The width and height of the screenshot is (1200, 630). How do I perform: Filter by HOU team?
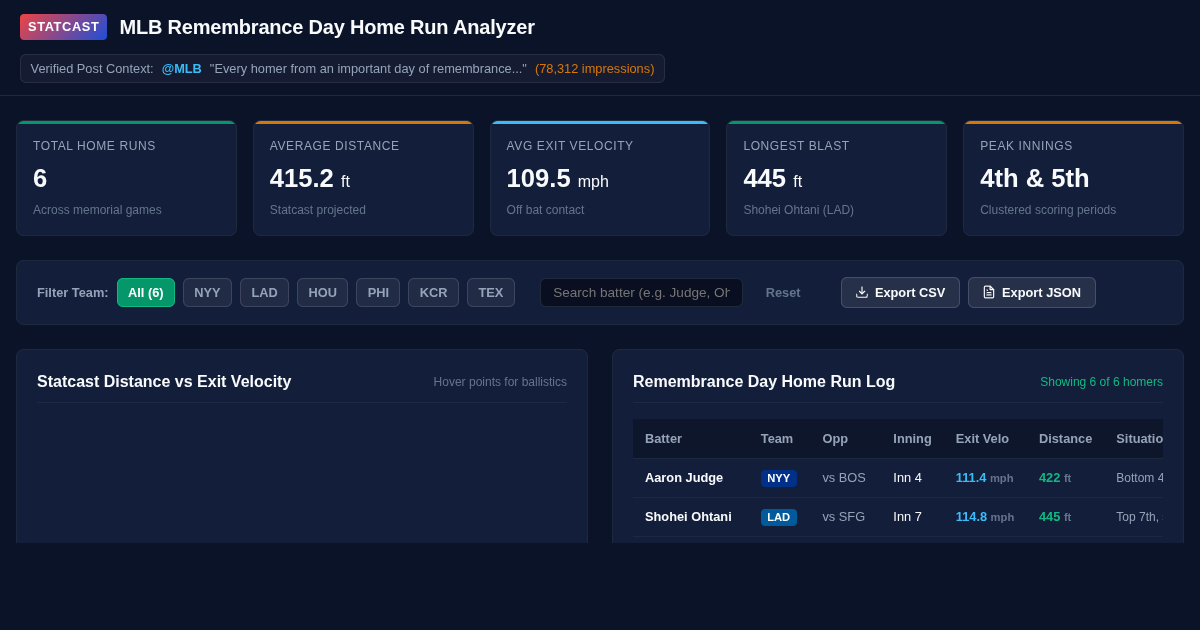[x=322, y=292]
